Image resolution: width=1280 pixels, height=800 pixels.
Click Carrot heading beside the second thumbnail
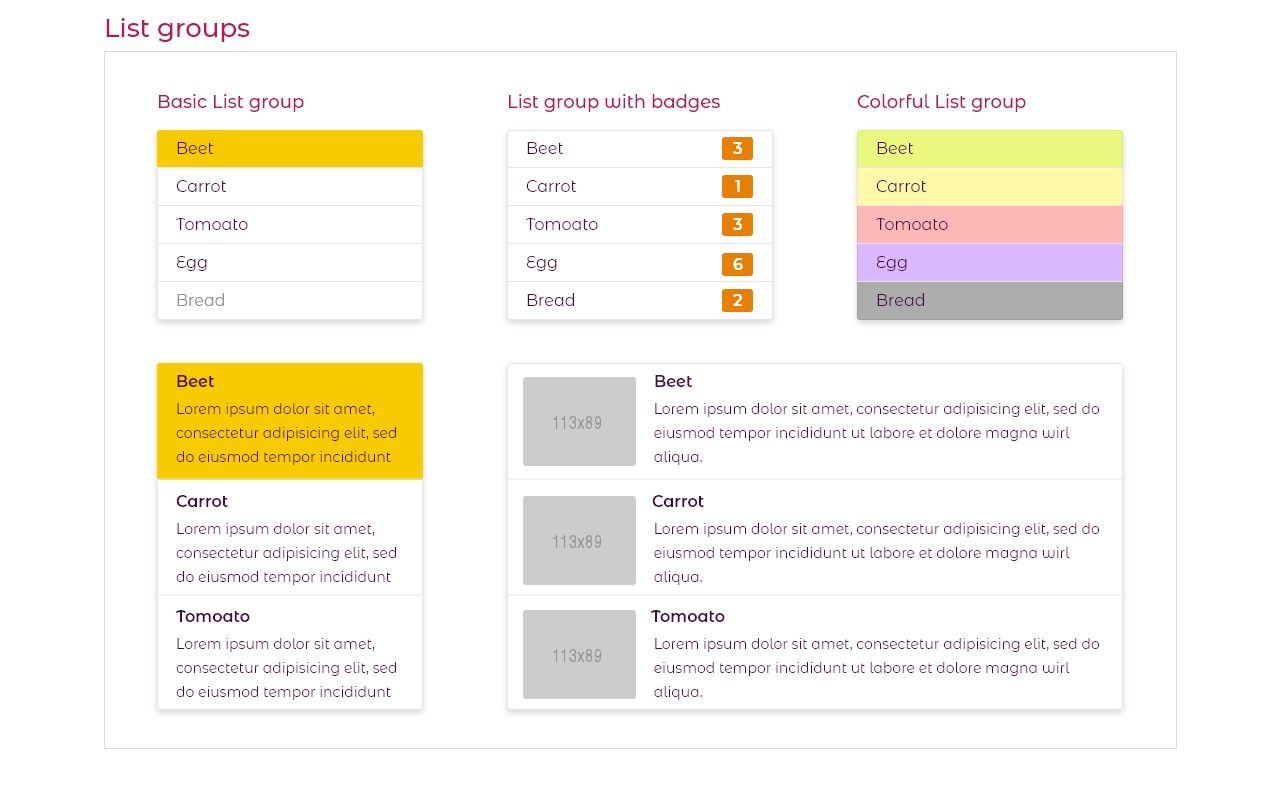[x=678, y=501]
